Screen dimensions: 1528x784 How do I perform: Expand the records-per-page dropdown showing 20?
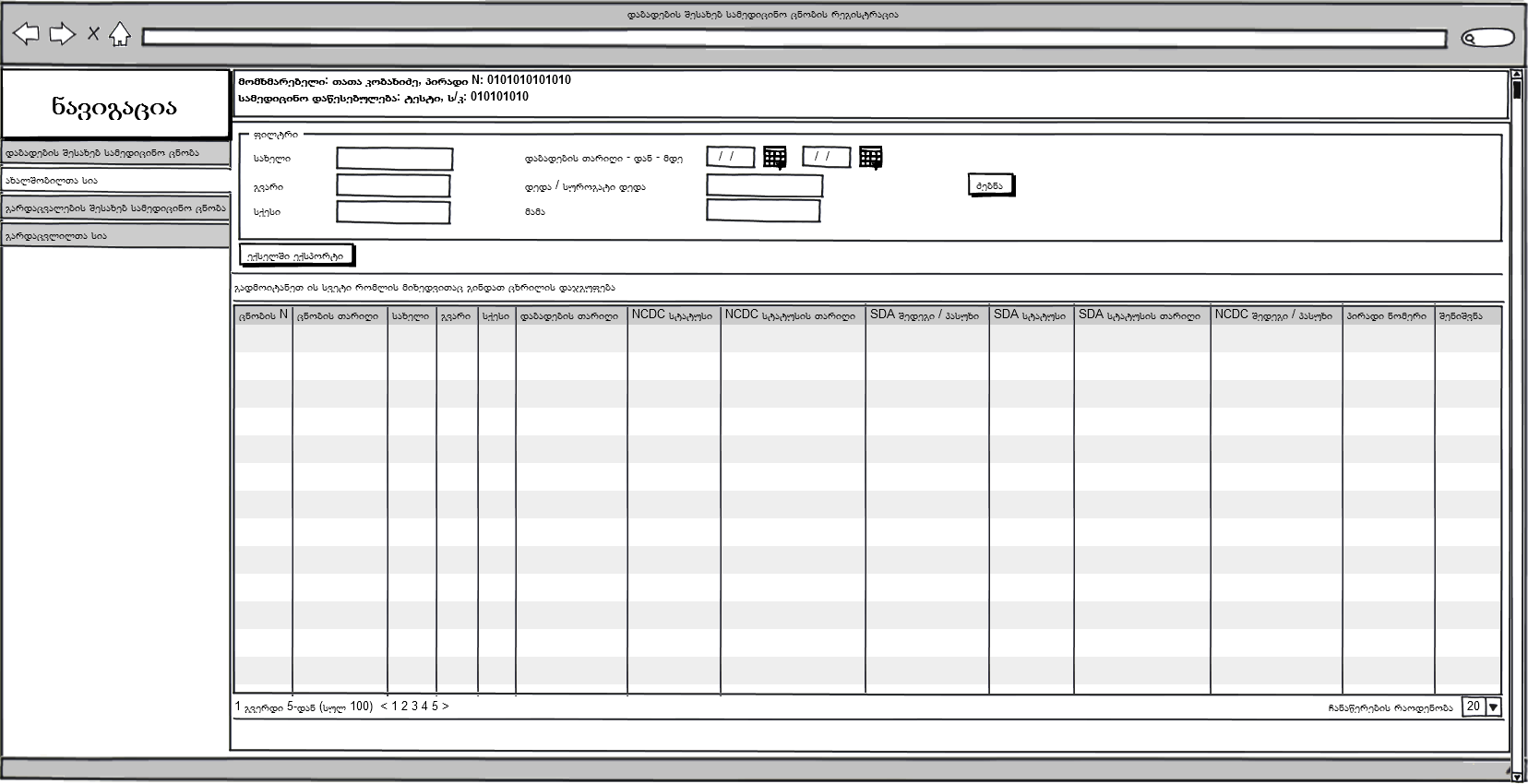coord(1493,707)
